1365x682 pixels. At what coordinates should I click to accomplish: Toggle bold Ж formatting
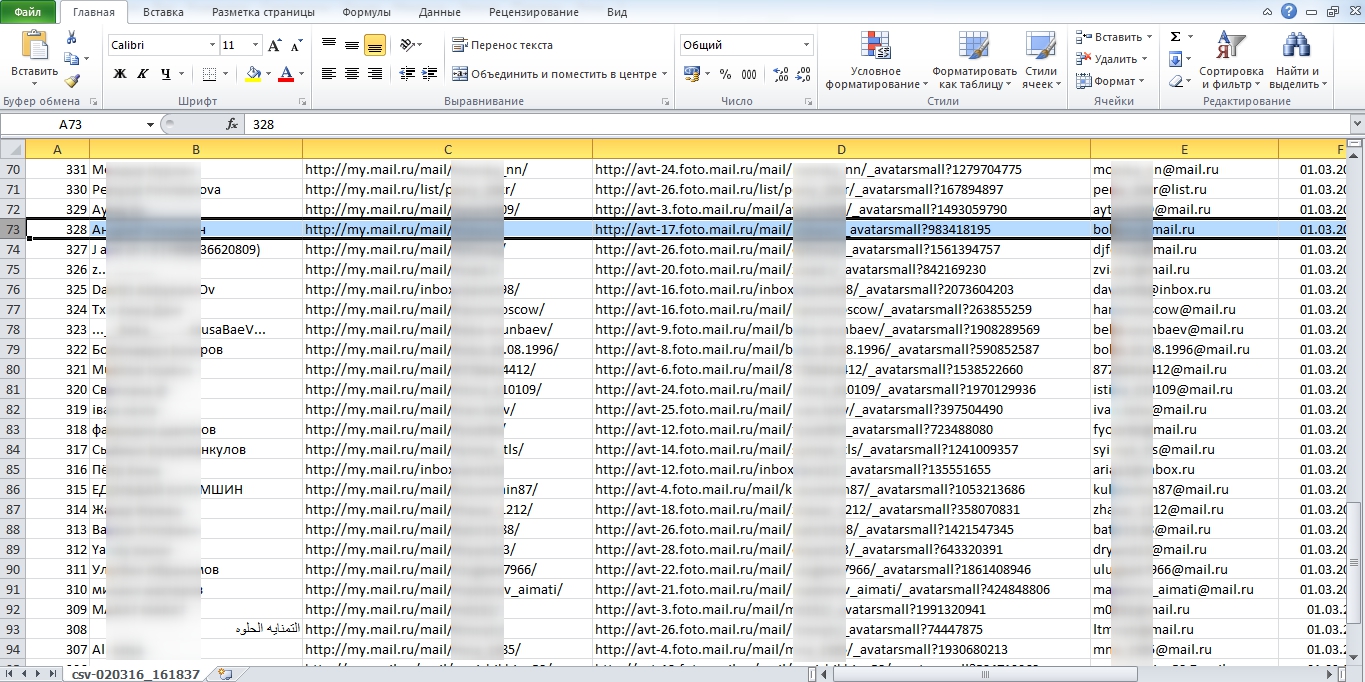pos(120,74)
